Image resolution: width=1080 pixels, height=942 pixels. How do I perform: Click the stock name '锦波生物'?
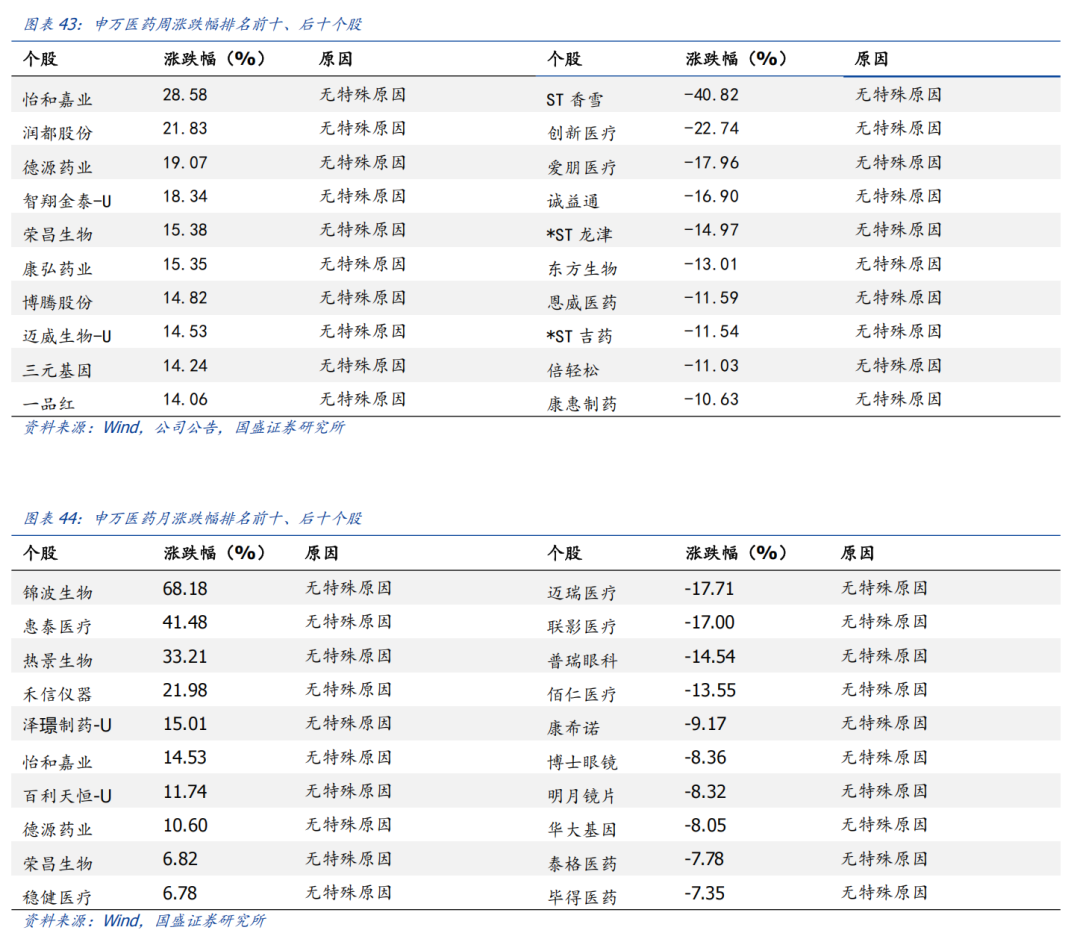[57, 593]
